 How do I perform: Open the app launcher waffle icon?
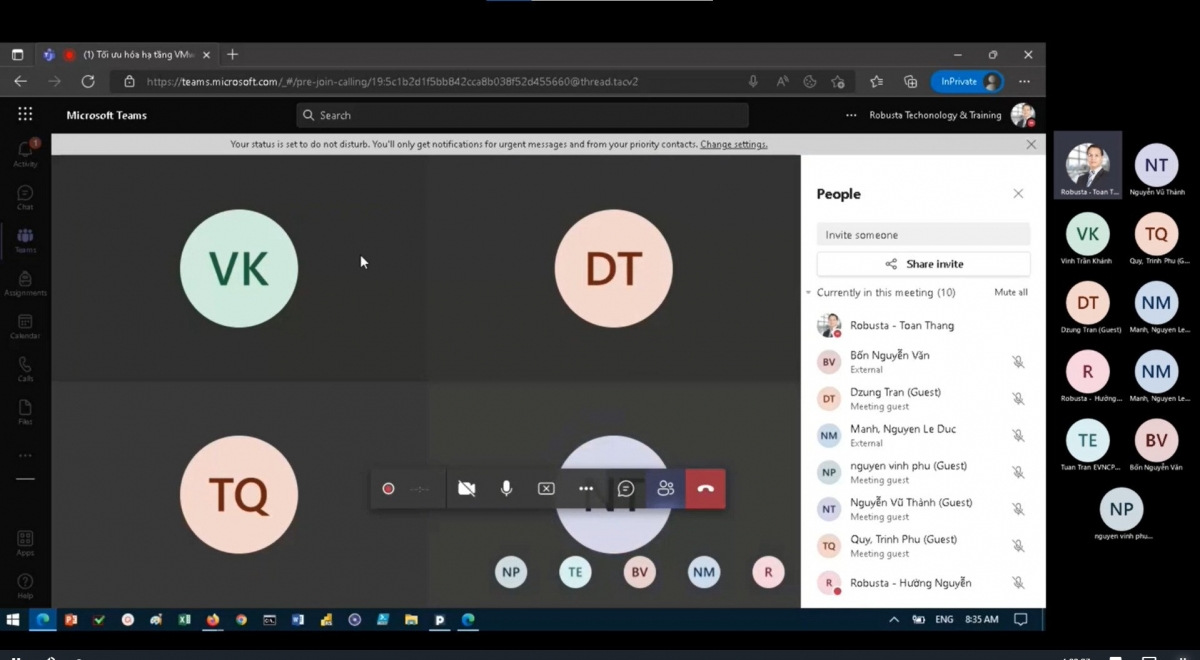[25, 115]
